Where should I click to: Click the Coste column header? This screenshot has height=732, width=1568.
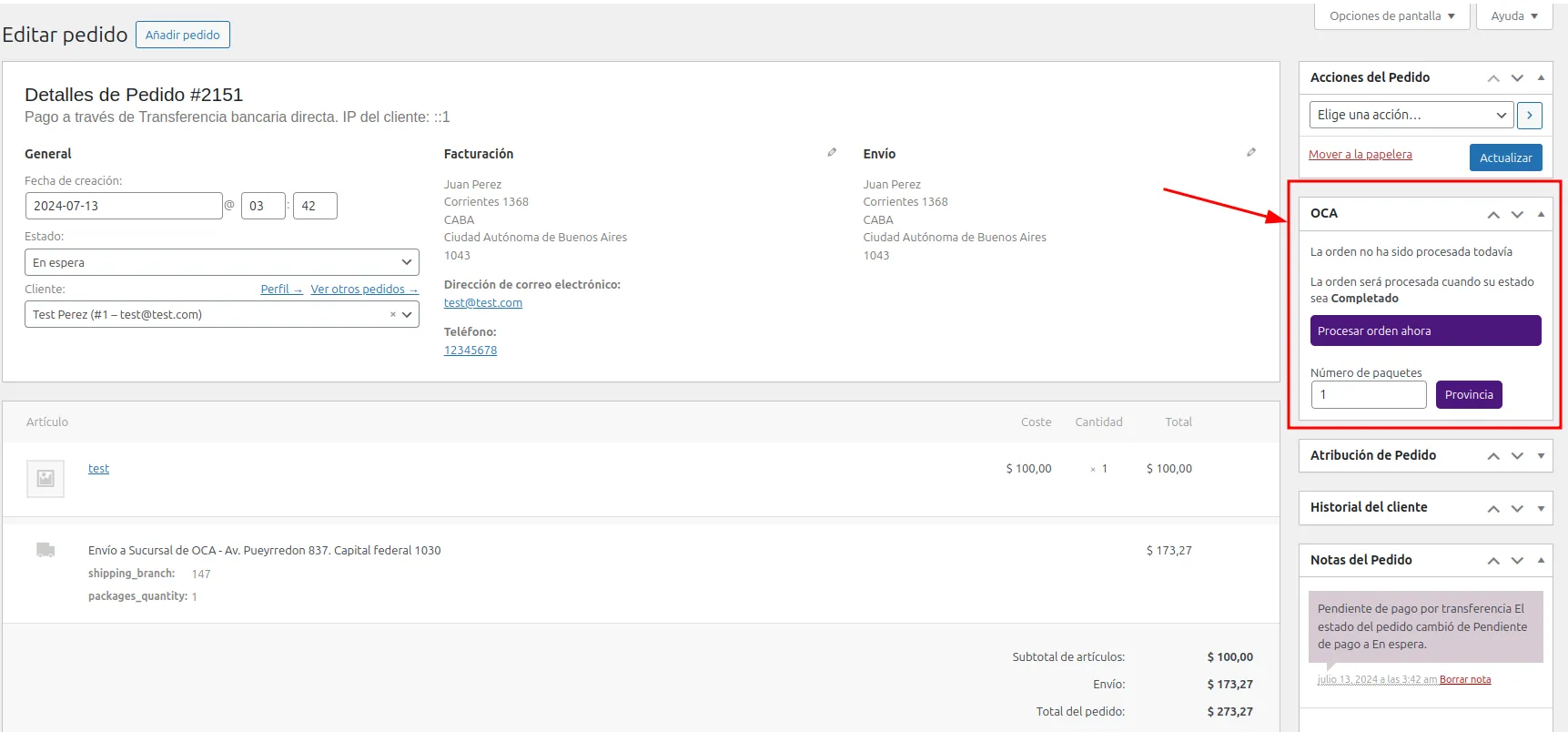(1036, 422)
